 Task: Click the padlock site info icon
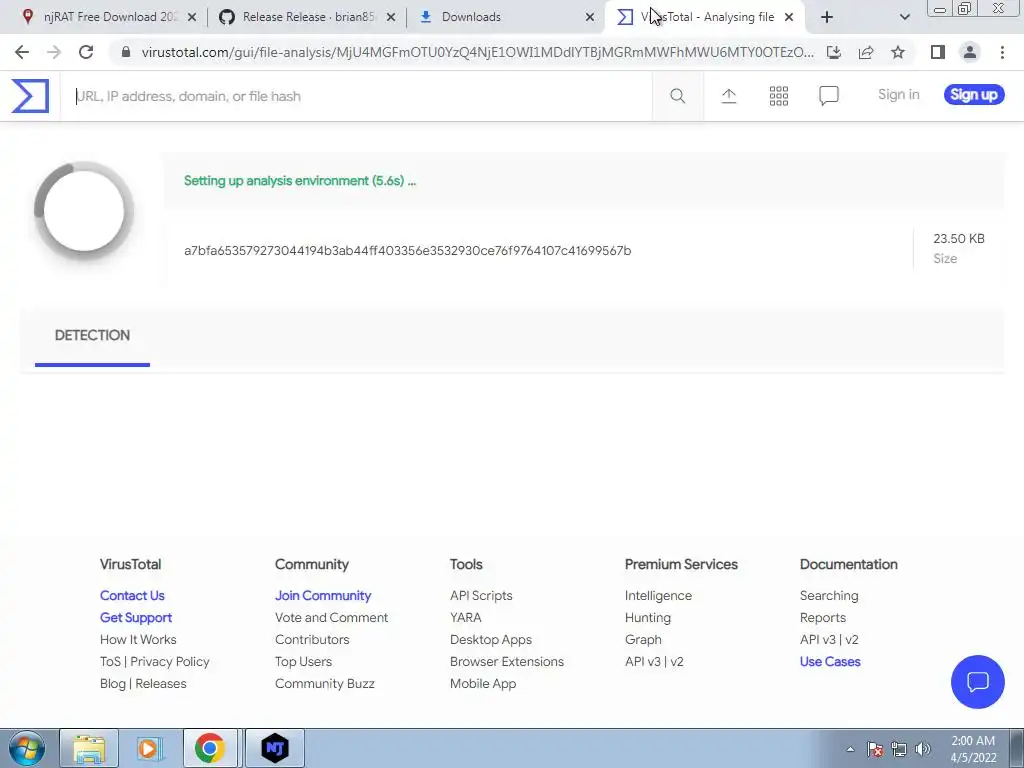(x=126, y=52)
